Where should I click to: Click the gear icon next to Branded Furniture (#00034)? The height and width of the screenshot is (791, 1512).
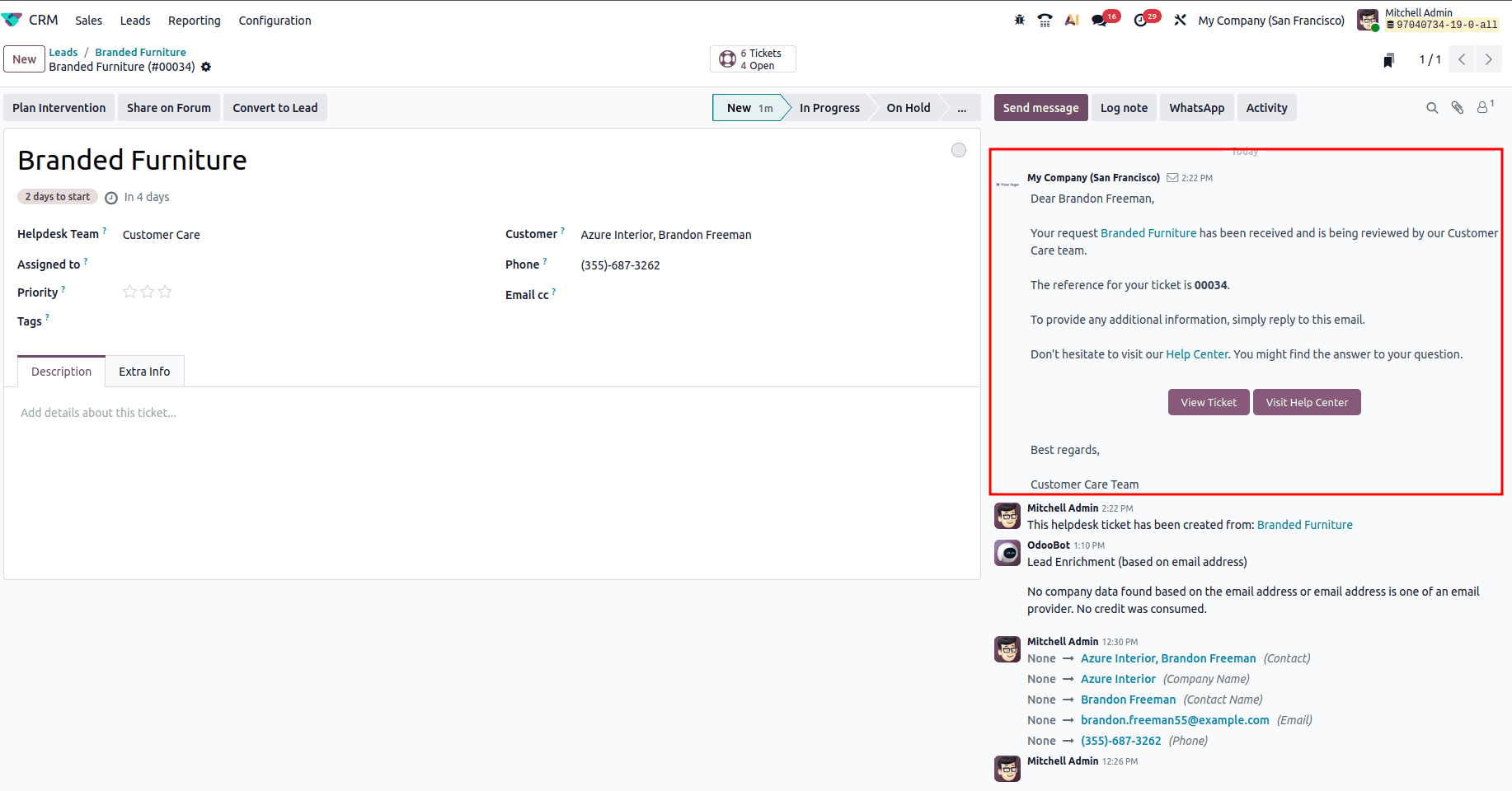(206, 67)
